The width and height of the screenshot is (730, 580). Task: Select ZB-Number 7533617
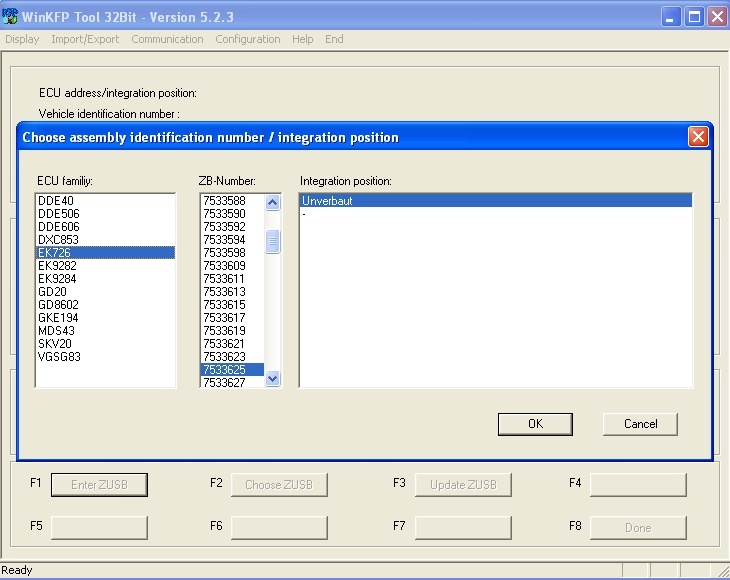(x=232, y=318)
